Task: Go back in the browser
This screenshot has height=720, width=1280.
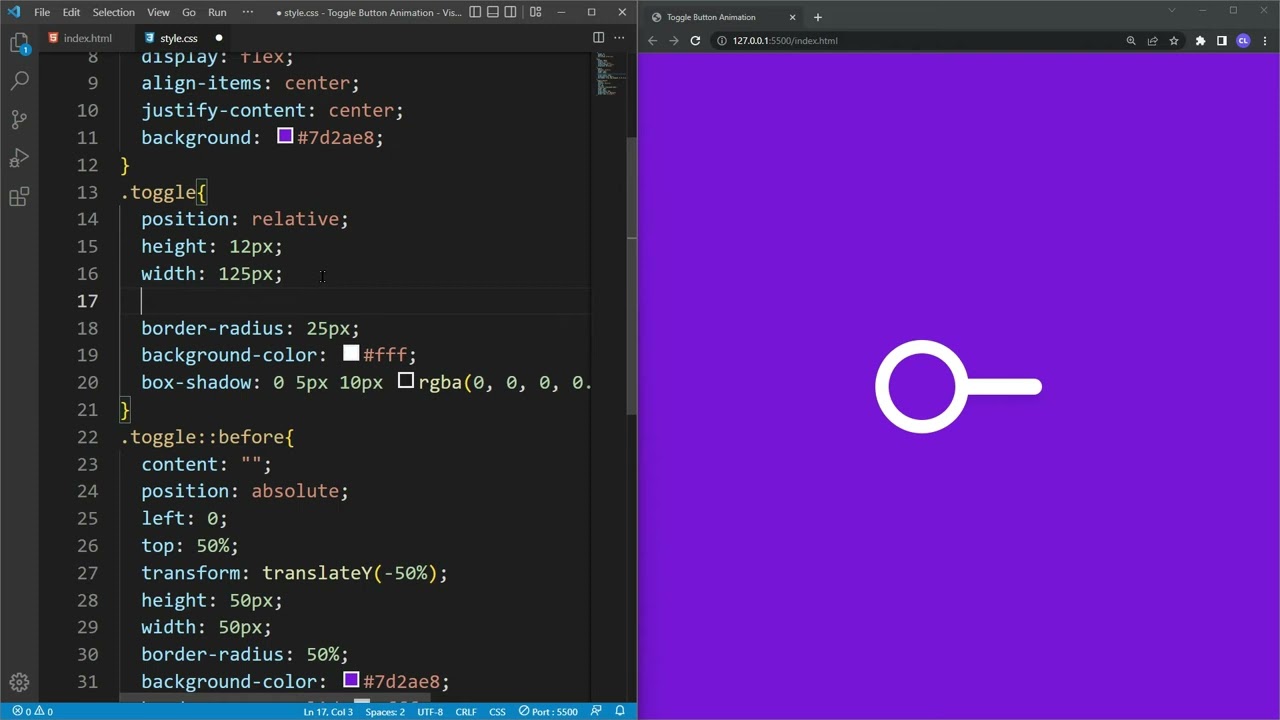Action: pyautogui.click(x=652, y=41)
